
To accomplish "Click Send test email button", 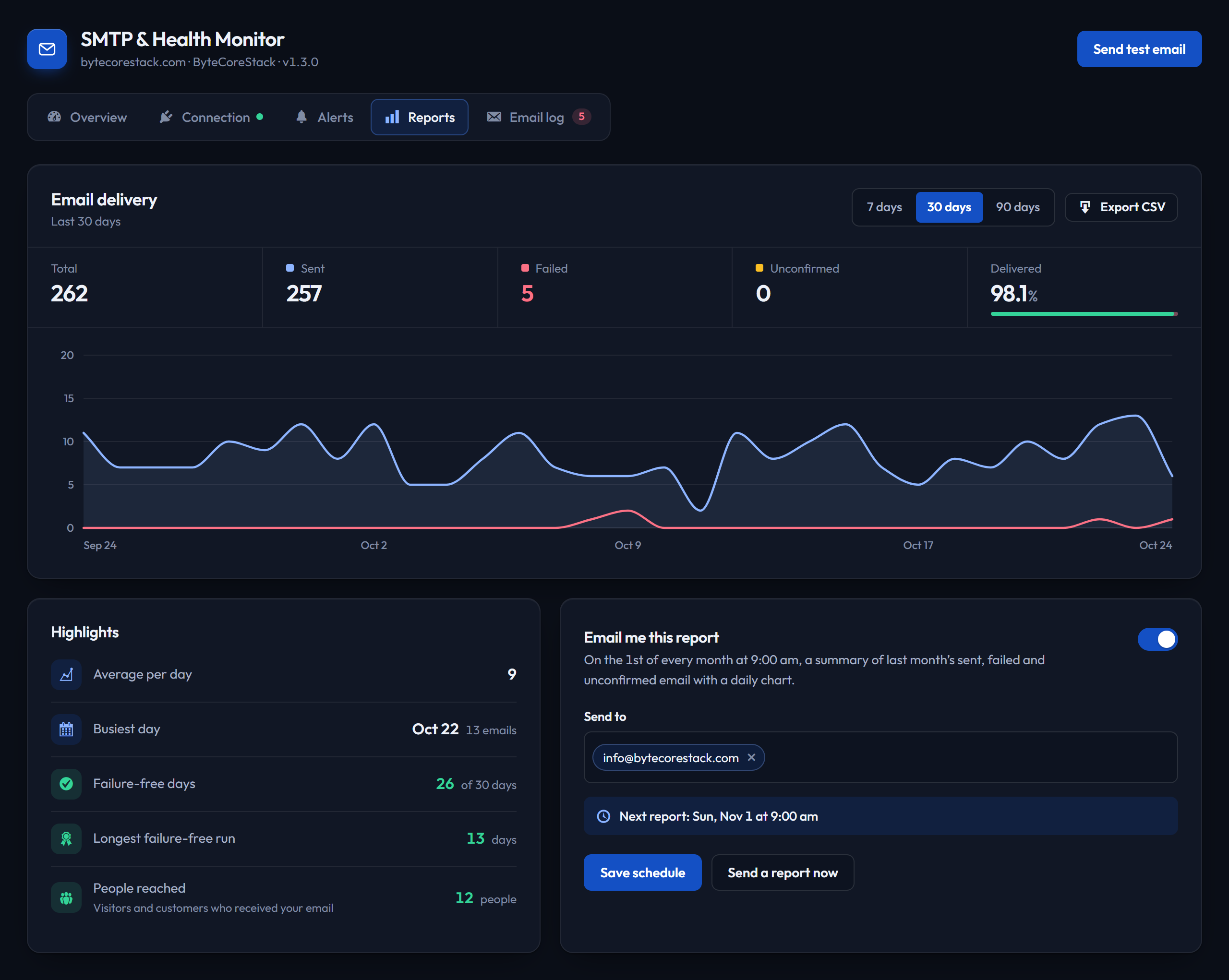I will 1140,49.
